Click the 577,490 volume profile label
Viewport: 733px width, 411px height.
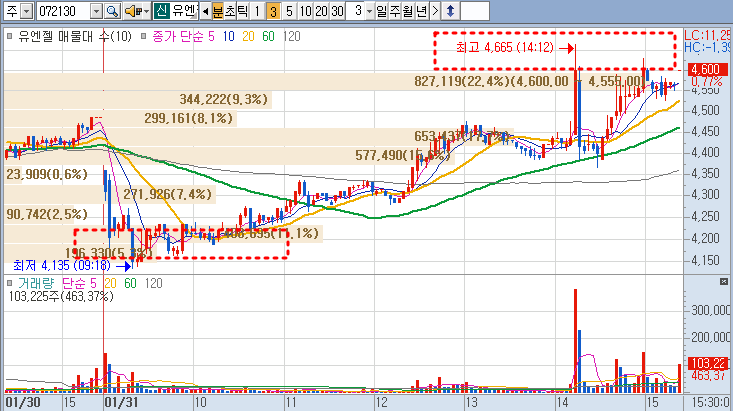(x=402, y=155)
